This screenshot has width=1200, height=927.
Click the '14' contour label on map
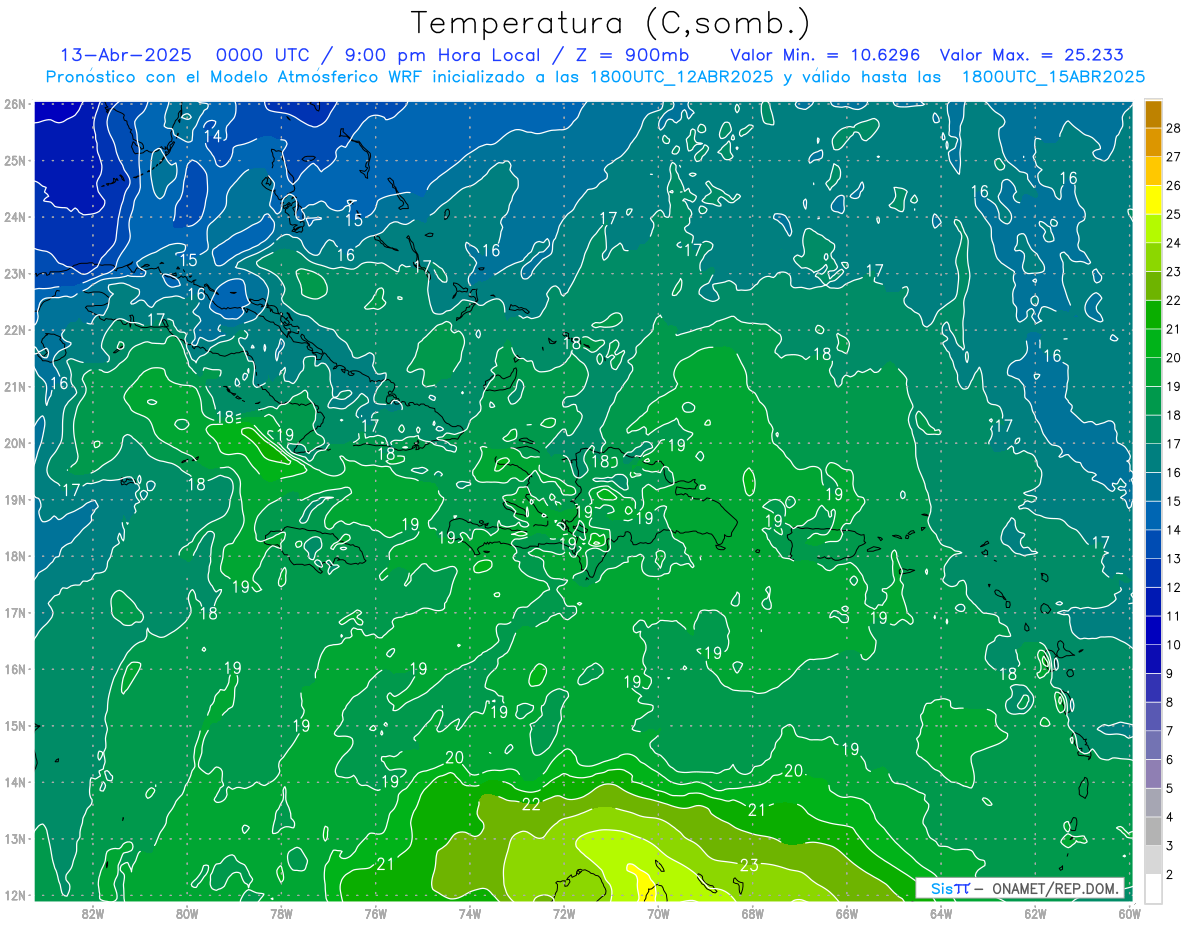click(212, 136)
